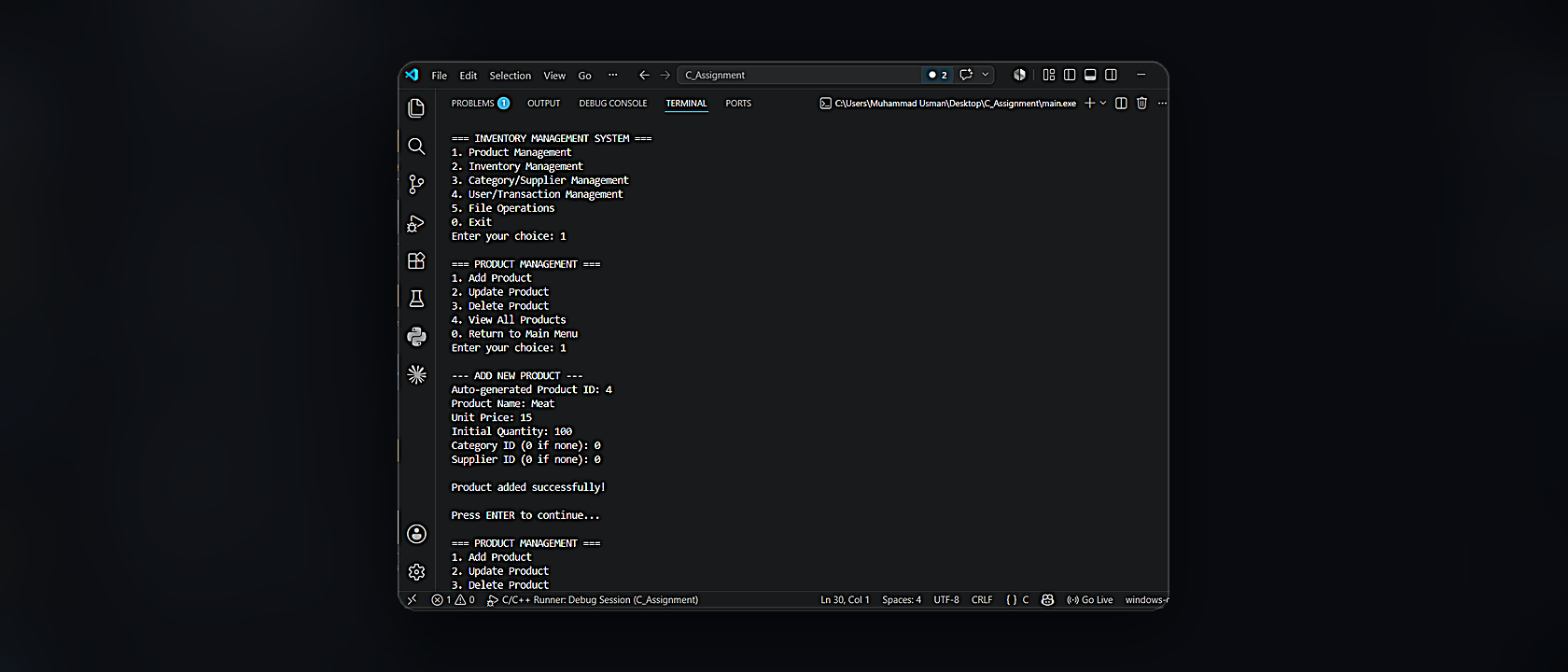Viewport: 1568px width, 672px height.
Task: Open the Selection menu
Action: [x=510, y=76]
